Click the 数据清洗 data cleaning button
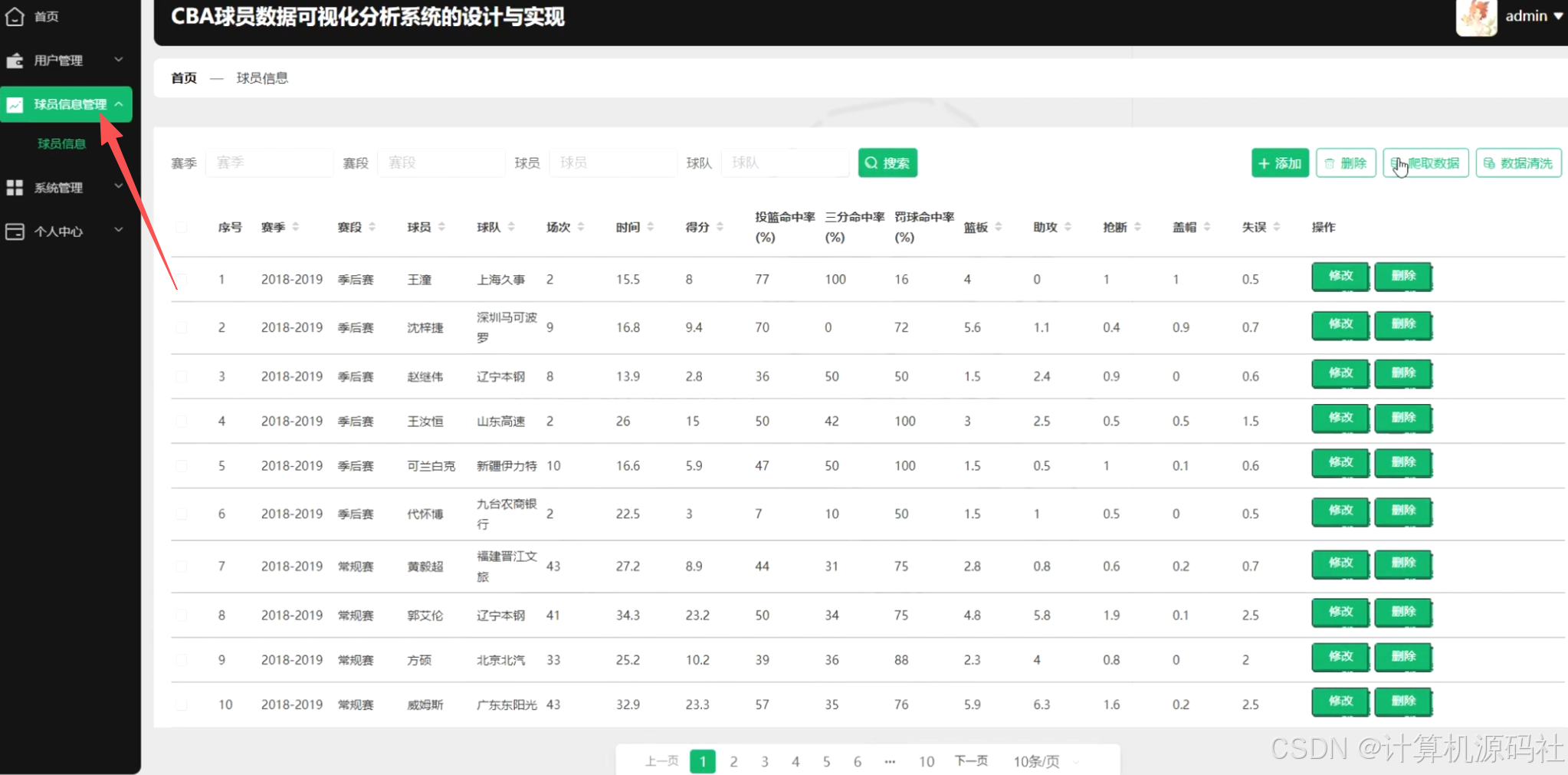 coord(1518,163)
